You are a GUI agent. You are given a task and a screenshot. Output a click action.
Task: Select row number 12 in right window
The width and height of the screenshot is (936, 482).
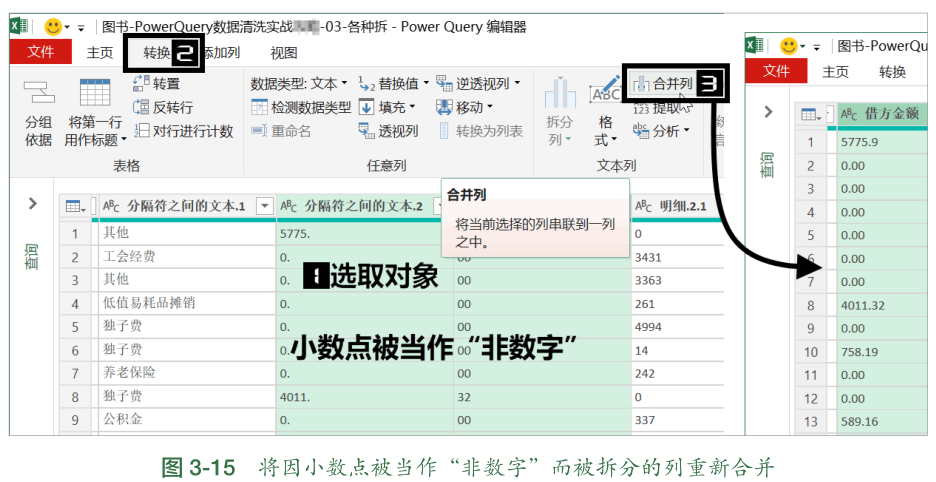click(811, 398)
